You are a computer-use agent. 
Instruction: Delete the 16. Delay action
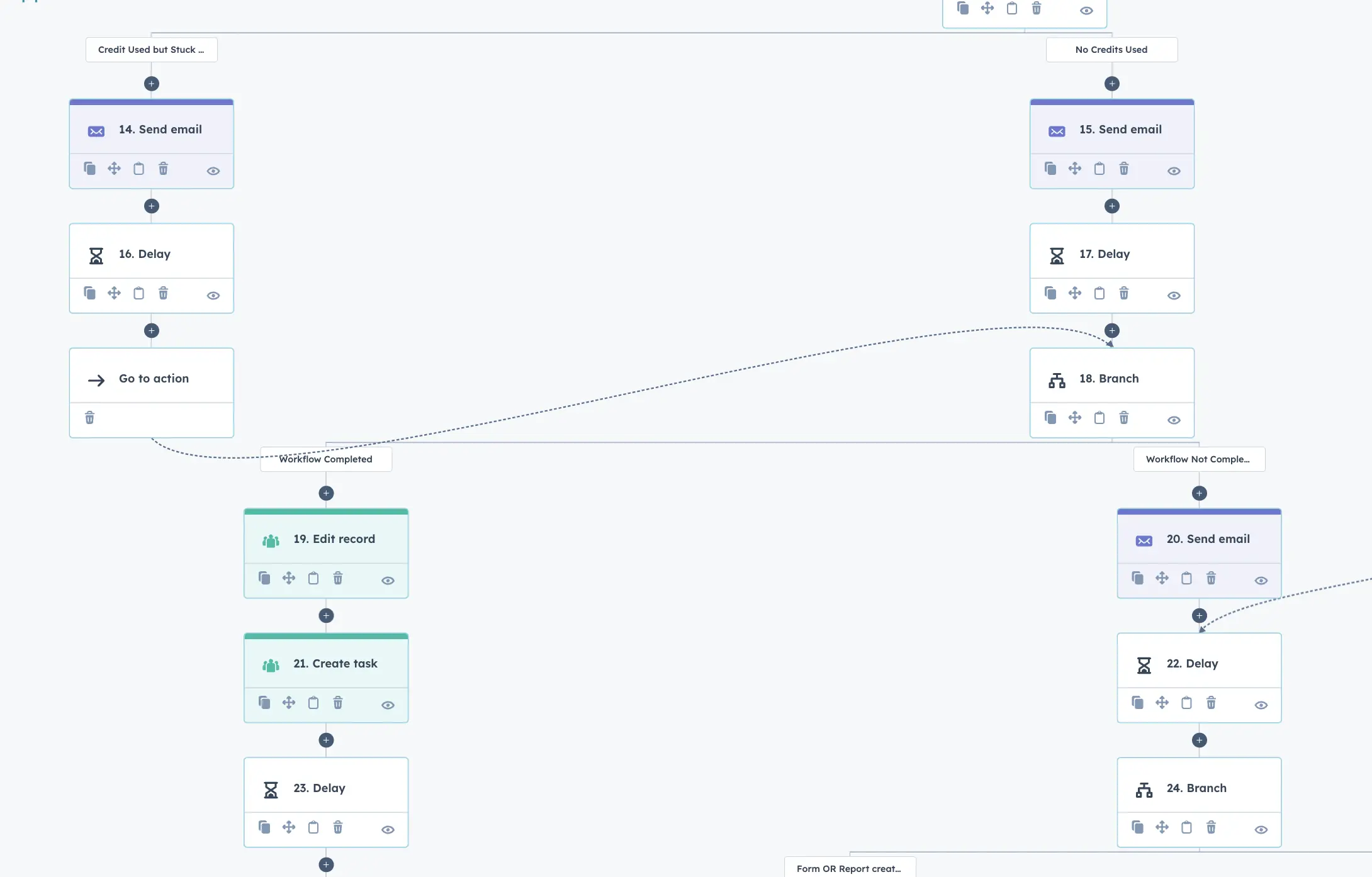click(x=163, y=293)
